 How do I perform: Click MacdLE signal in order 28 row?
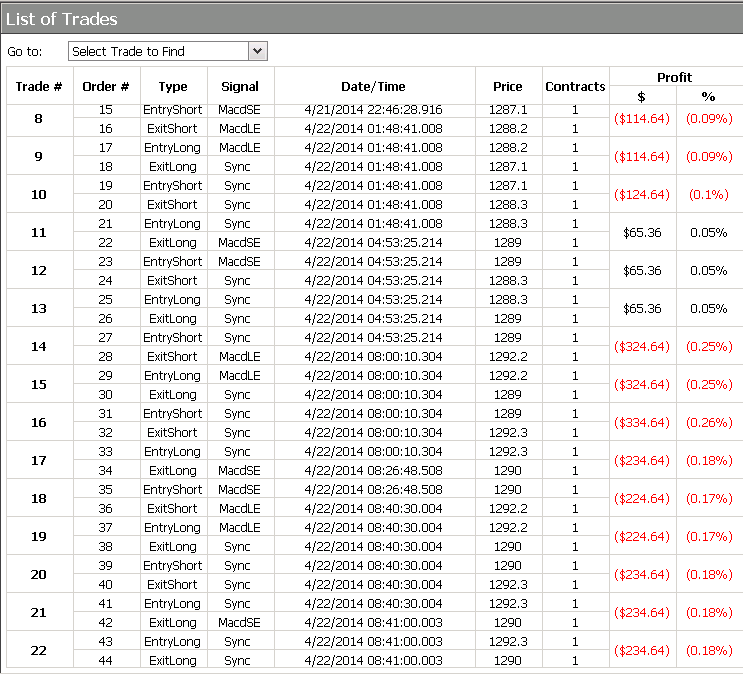pyautogui.click(x=240, y=356)
